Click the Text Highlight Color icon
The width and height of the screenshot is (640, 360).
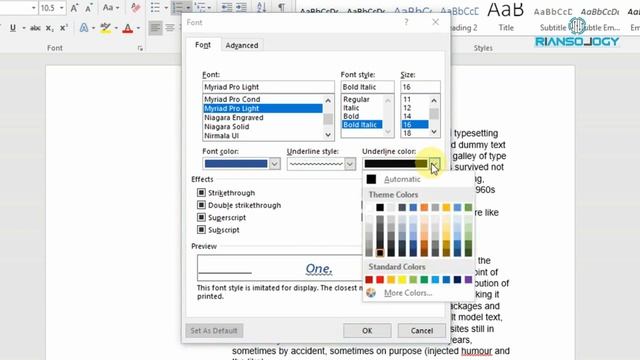pyautogui.click(x=105, y=28)
